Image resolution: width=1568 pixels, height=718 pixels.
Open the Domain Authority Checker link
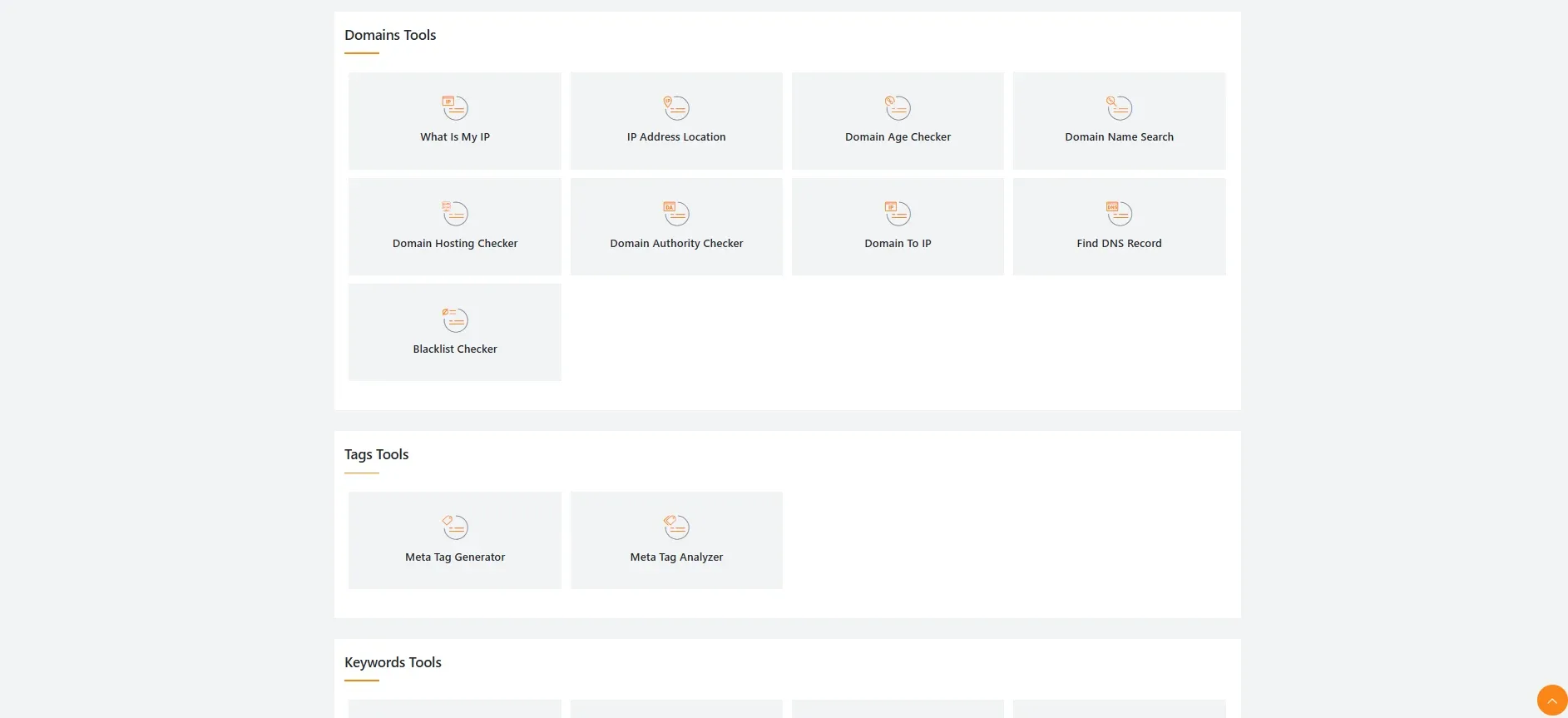pos(676,243)
